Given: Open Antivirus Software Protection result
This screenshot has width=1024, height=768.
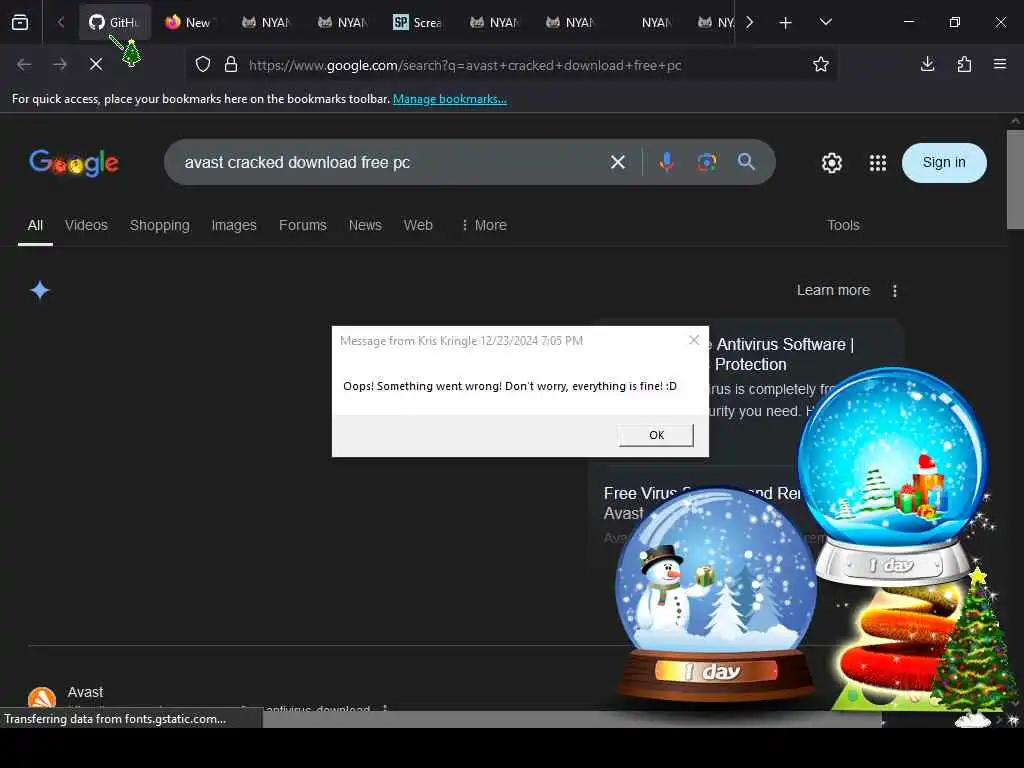Looking at the screenshot, I should (x=784, y=354).
